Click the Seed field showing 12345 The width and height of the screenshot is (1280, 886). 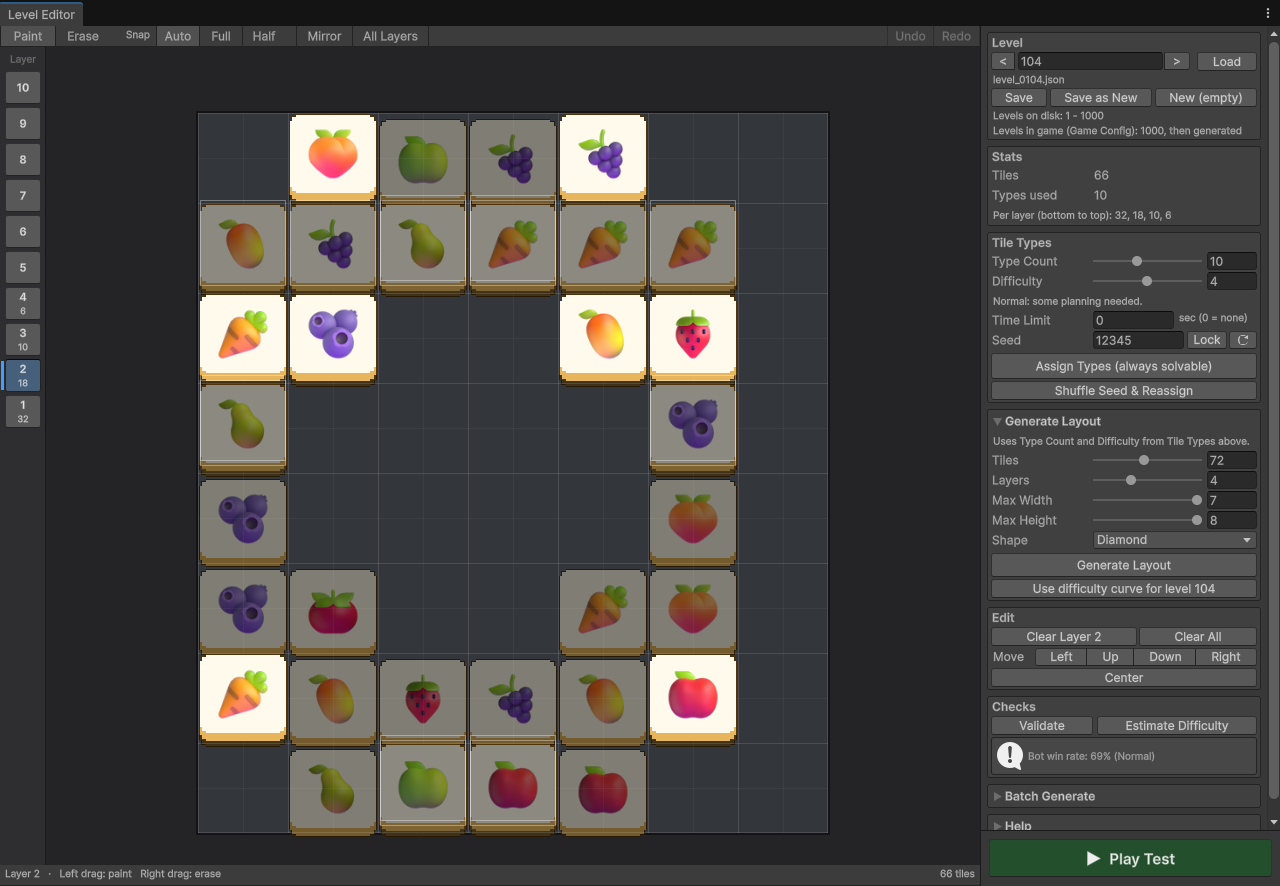tap(1138, 340)
